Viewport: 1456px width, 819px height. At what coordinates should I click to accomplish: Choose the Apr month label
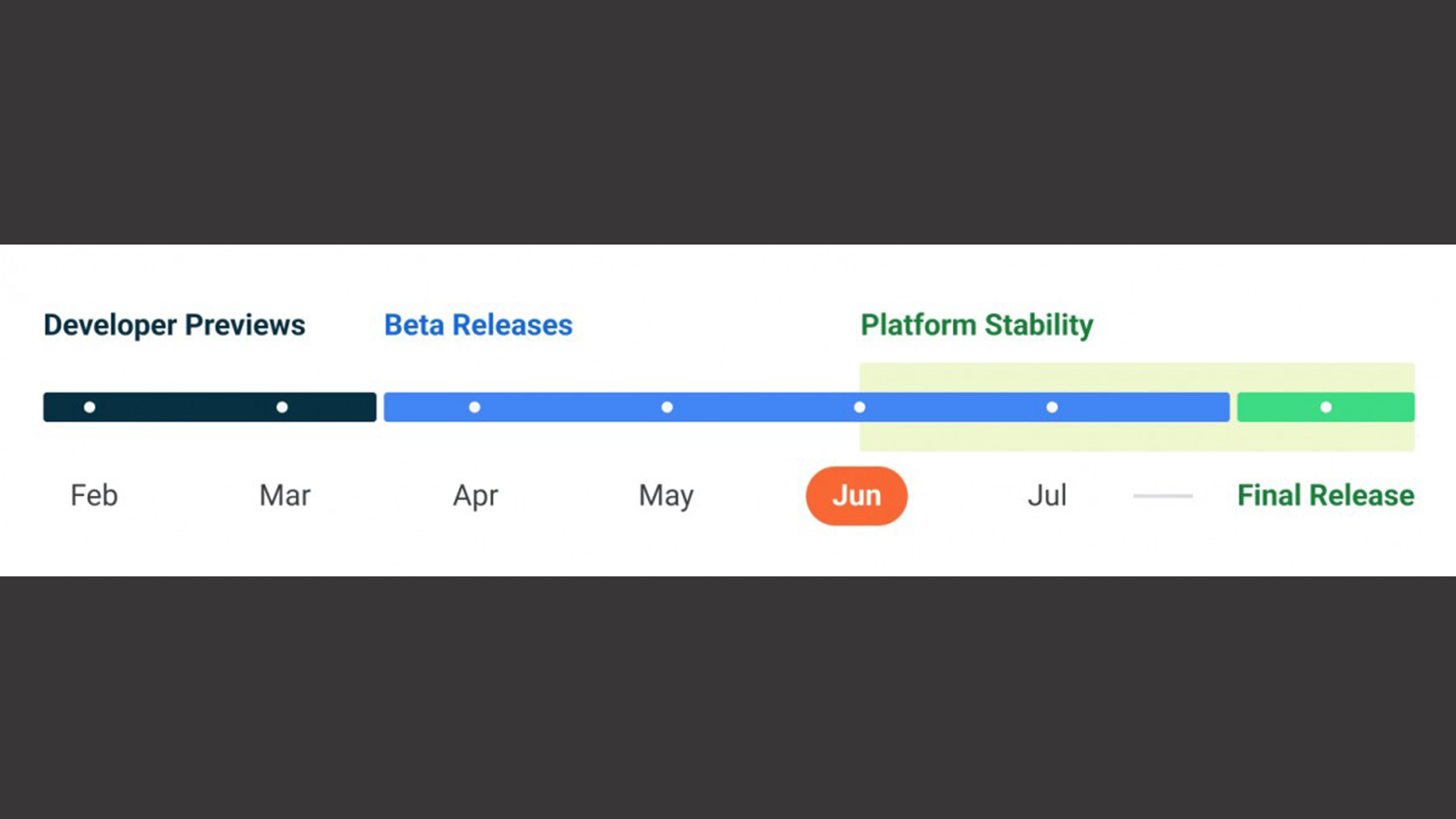click(x=476, y=496)
